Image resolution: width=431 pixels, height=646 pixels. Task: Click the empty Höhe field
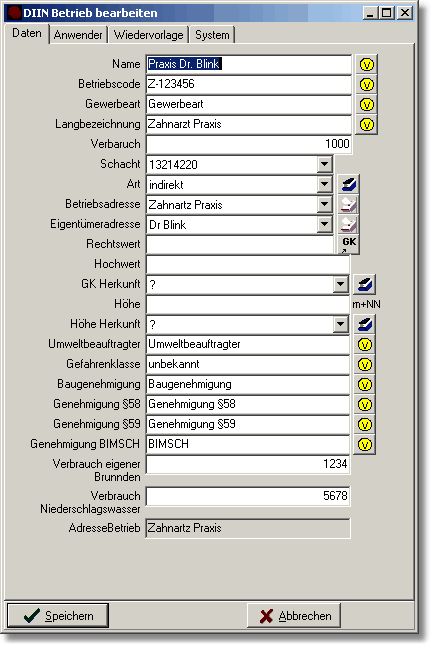(248, 304)
